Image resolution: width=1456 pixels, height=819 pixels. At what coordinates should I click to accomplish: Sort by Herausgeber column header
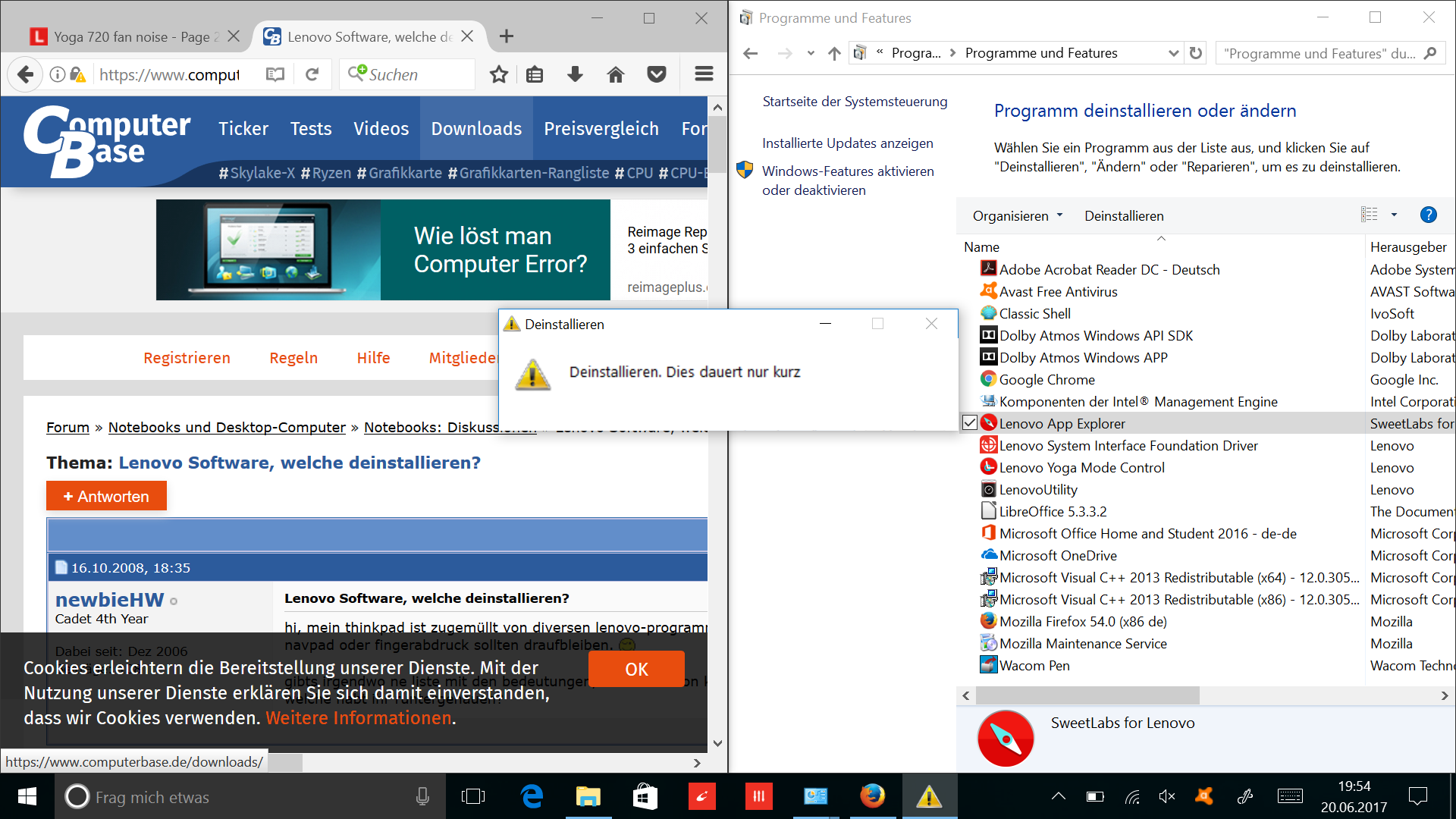click(x=1408, y=246)
